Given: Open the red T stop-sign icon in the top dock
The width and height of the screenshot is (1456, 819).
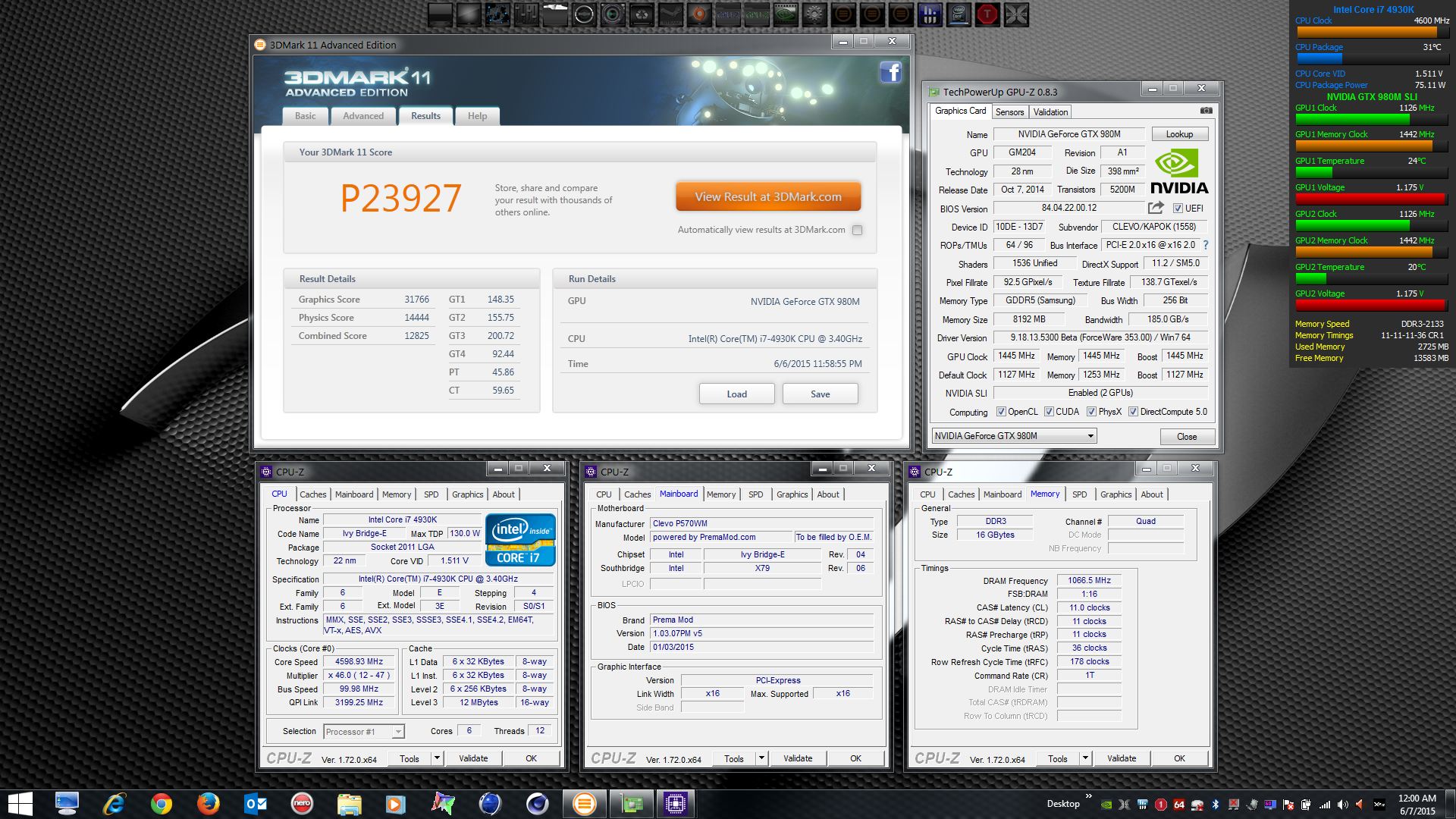Looking at the screenshot, I should 987,14.
